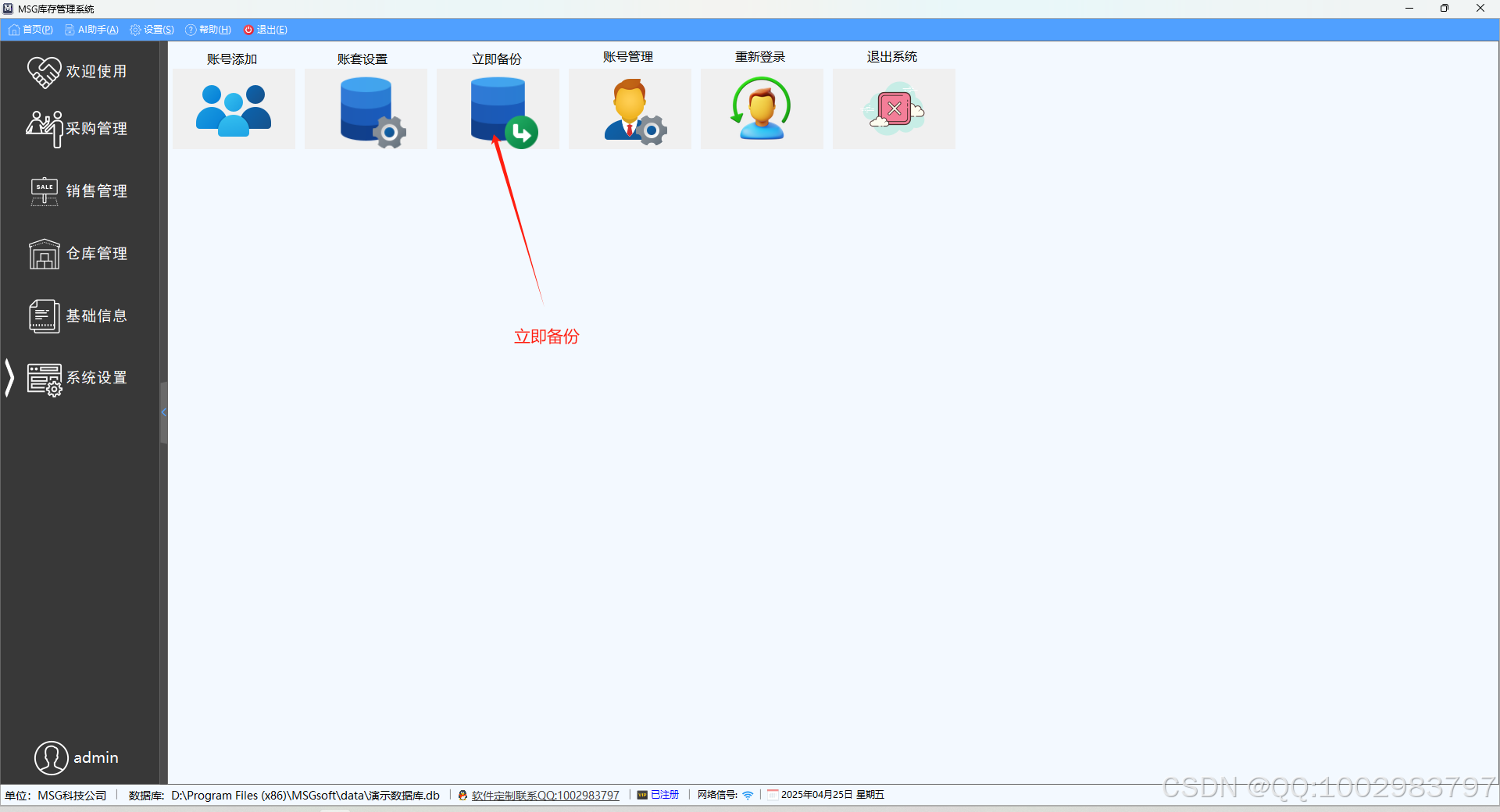The image size is (1500, 812).
Task: Open 账号管理 account management icon
Action: (x=630, y=109)
